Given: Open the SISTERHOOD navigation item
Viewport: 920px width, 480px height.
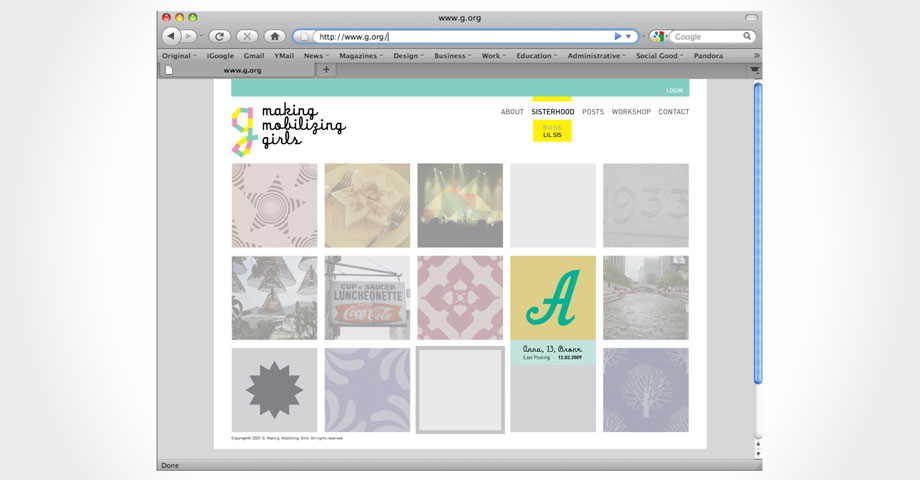Looking at the screenshot, I should [552, 112].
